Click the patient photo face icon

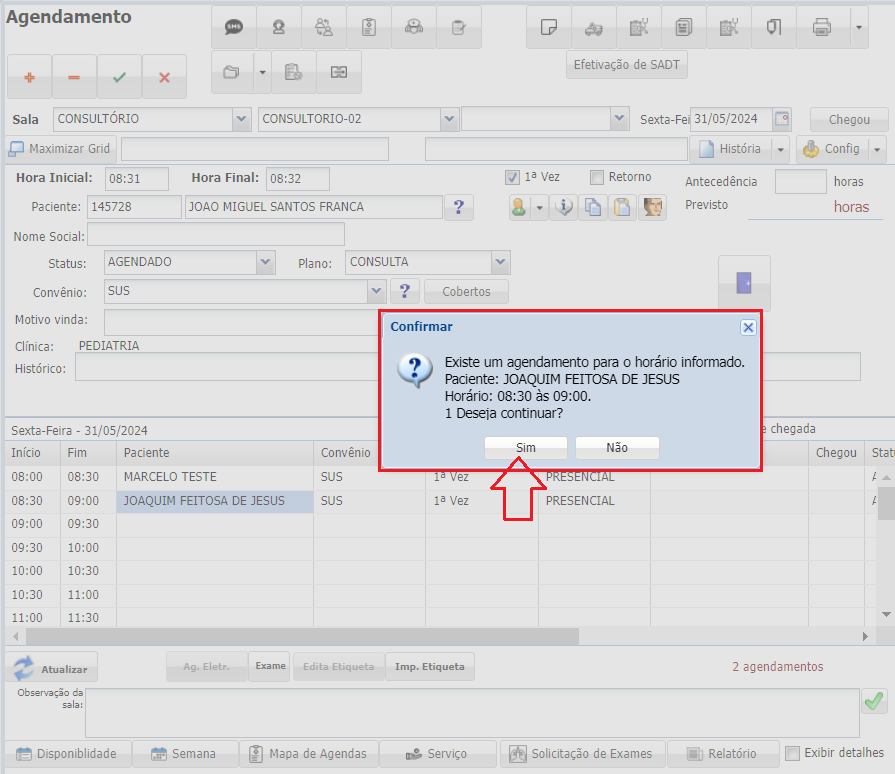pos(652,207)
